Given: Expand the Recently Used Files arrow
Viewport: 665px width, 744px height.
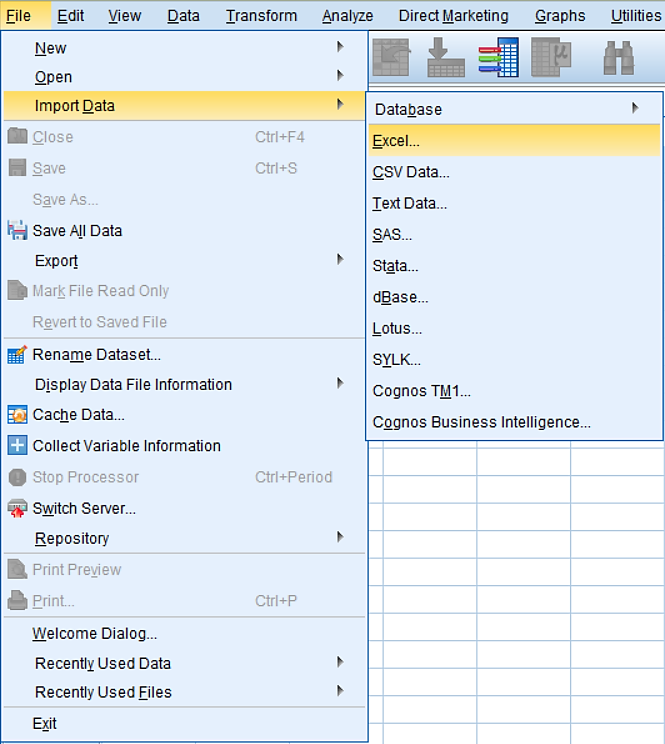Looking at the screenshot, I should pos(340,690).
